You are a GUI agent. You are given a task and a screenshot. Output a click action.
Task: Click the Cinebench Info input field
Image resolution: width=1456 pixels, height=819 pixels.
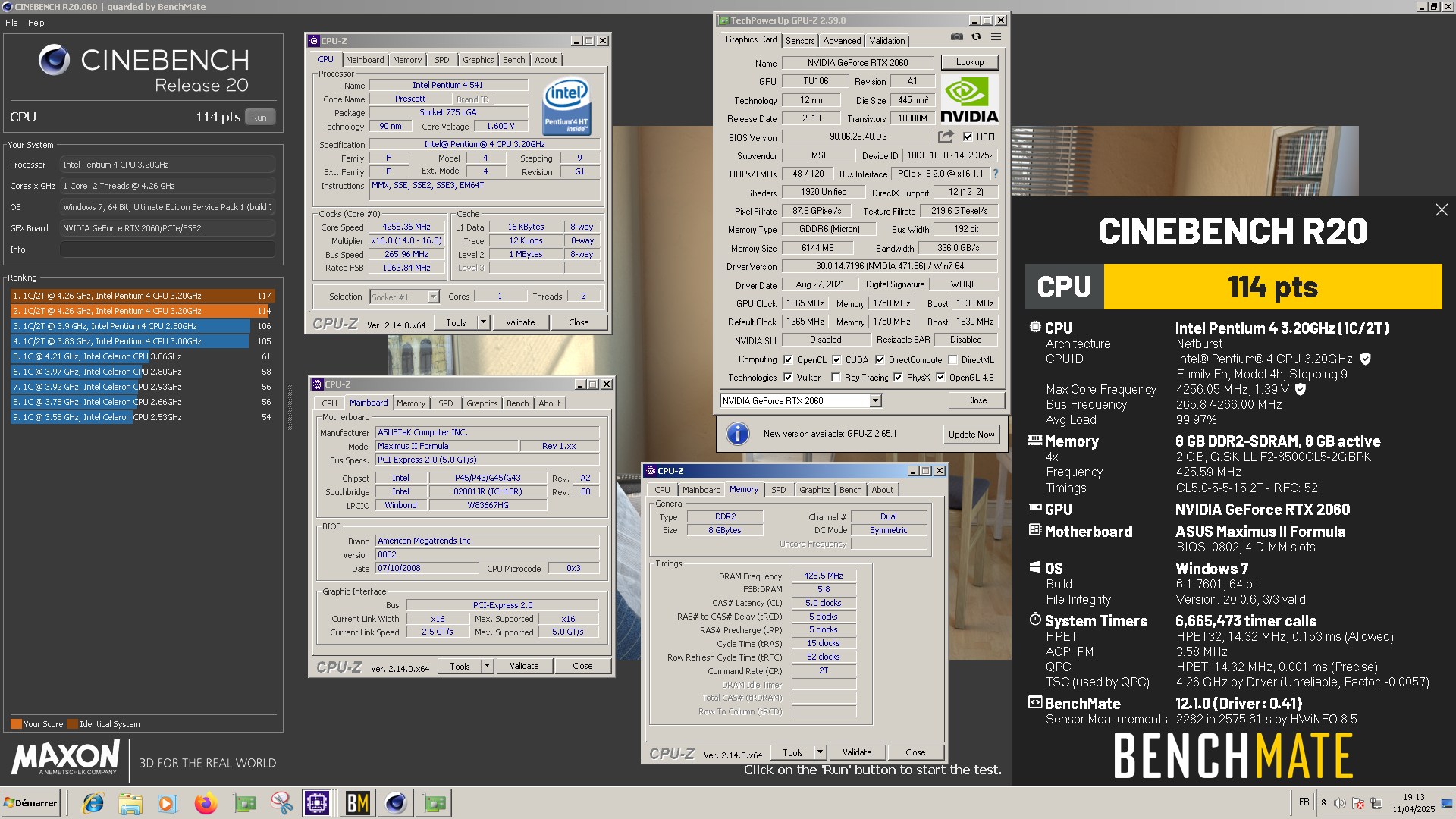click(x=168, y=249)
